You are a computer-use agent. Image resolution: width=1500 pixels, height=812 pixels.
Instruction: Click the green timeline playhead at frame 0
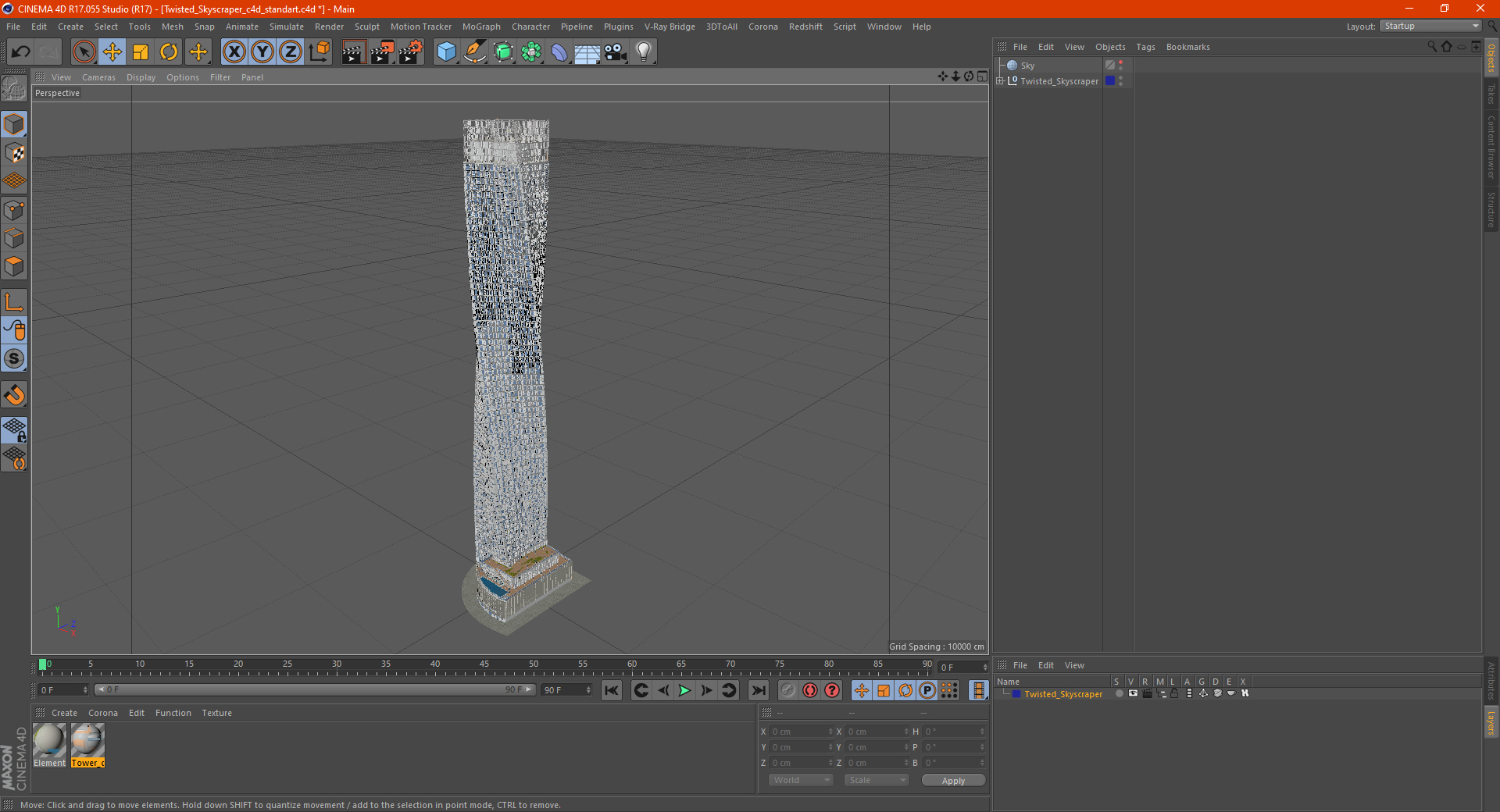[43, 664]
